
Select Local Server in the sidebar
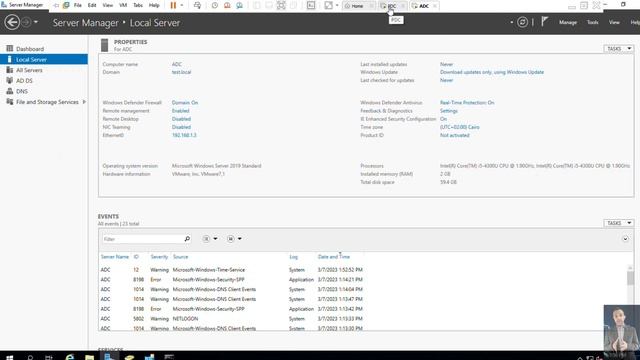point(44,59)
